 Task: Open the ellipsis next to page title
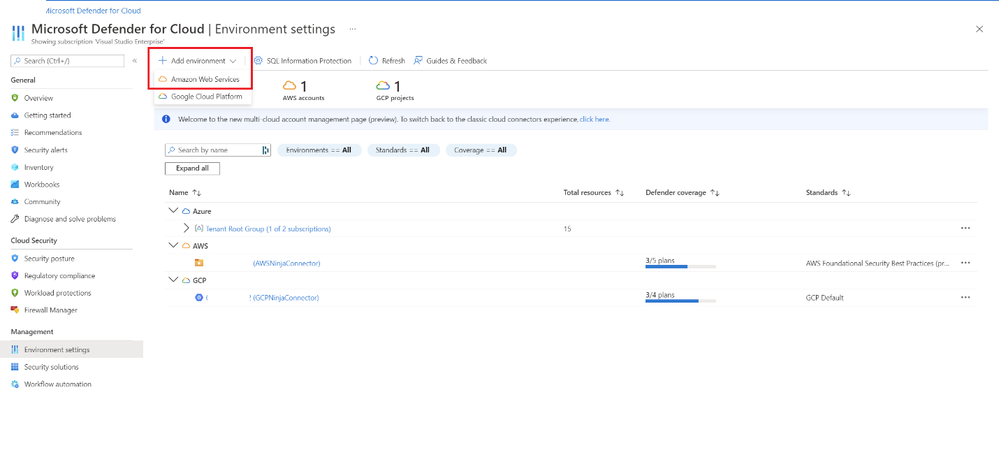click(x=352, y=29)
